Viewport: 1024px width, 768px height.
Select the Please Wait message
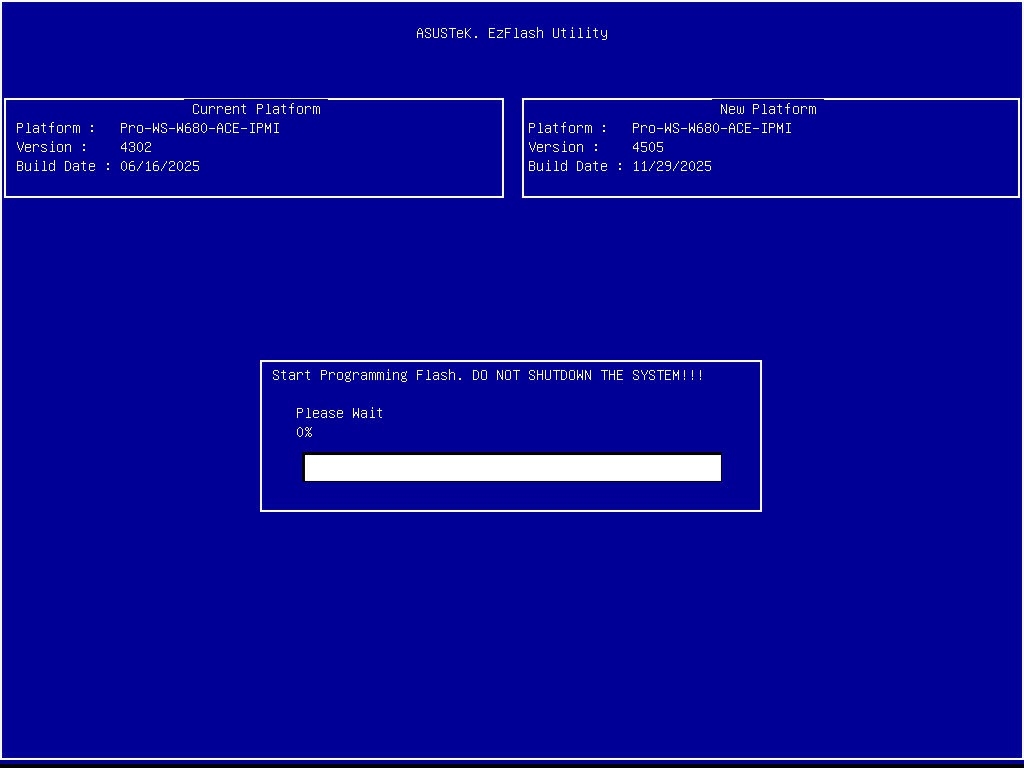pos(339,413)
